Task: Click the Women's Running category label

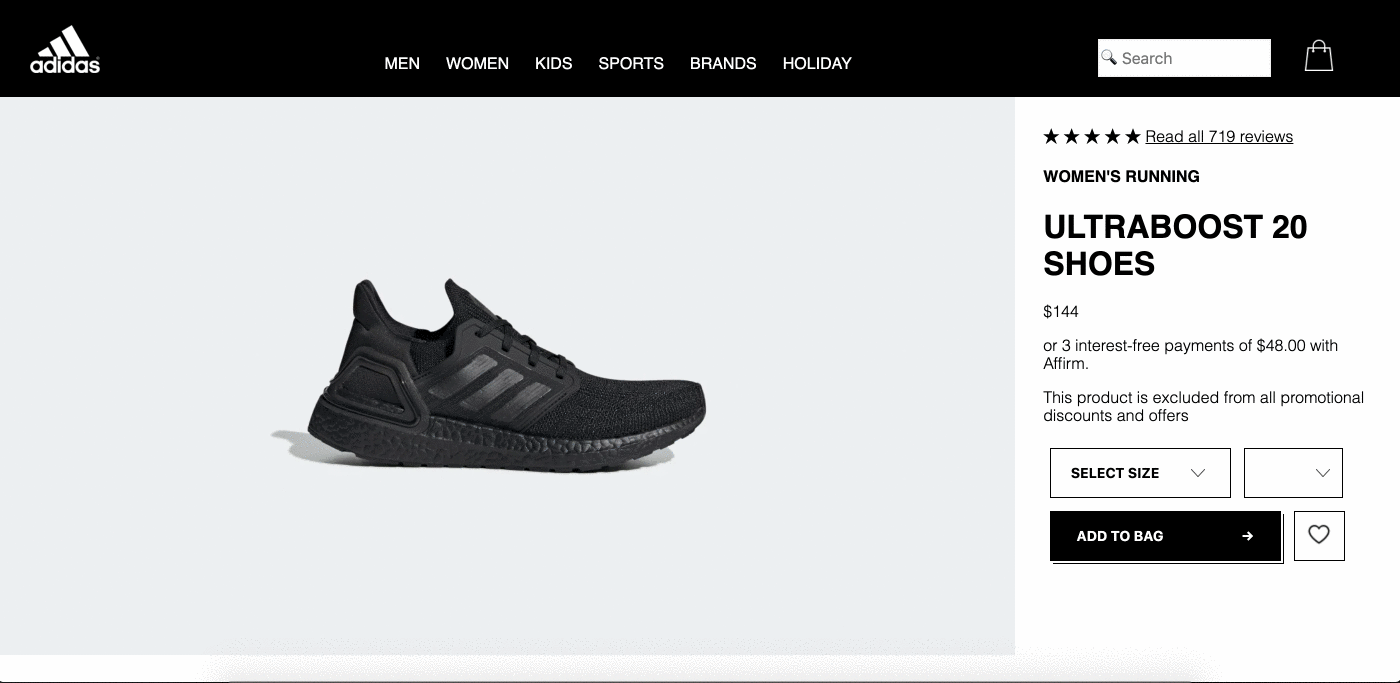Action: [x=1121, y=177]
